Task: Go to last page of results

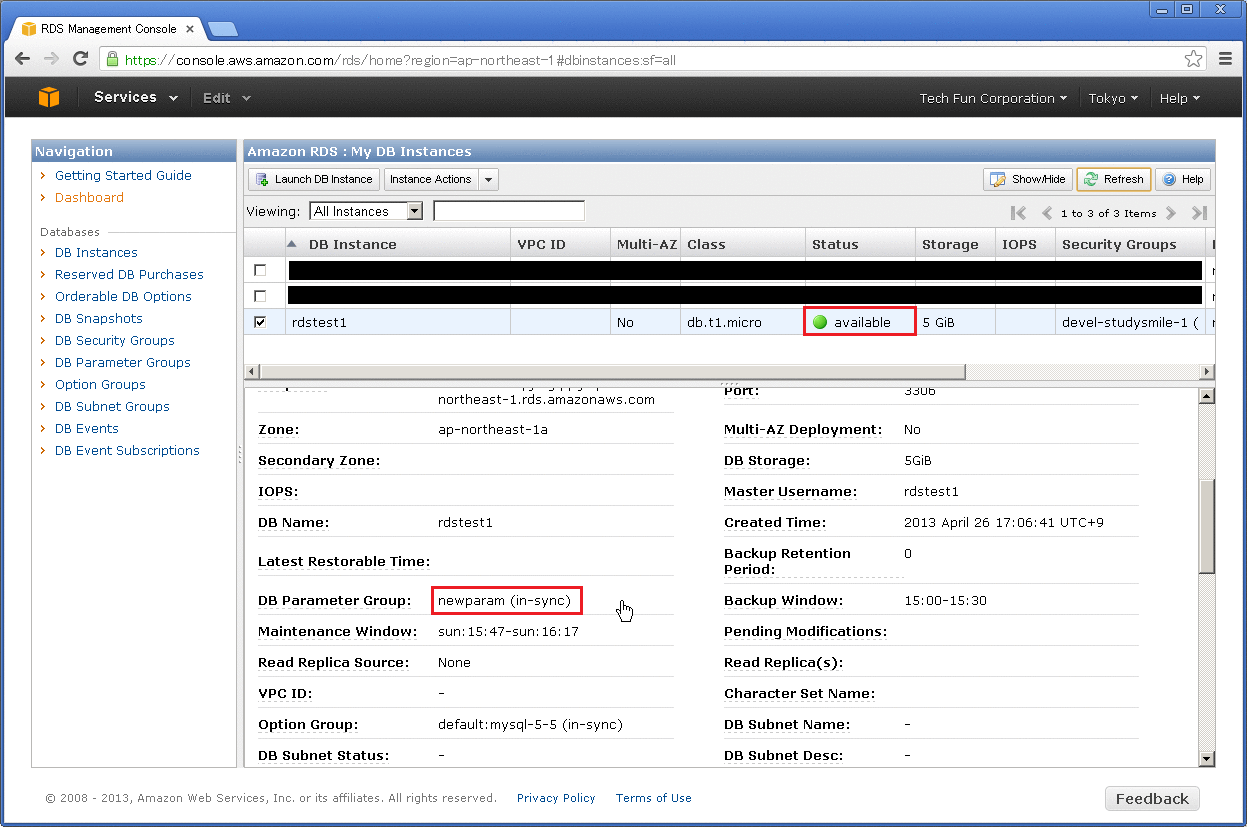Action: [1199, 213]
